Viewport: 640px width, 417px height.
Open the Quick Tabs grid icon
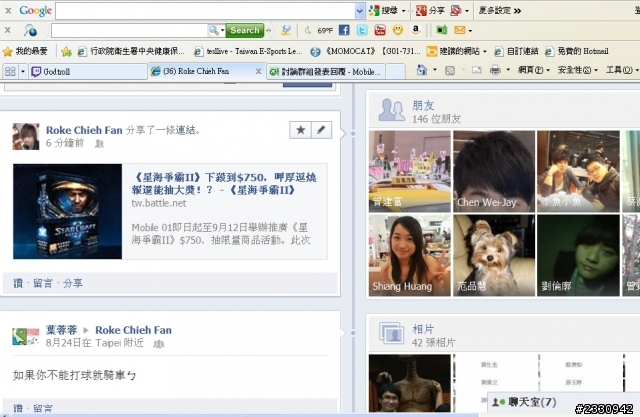click(x=10, y=72)
